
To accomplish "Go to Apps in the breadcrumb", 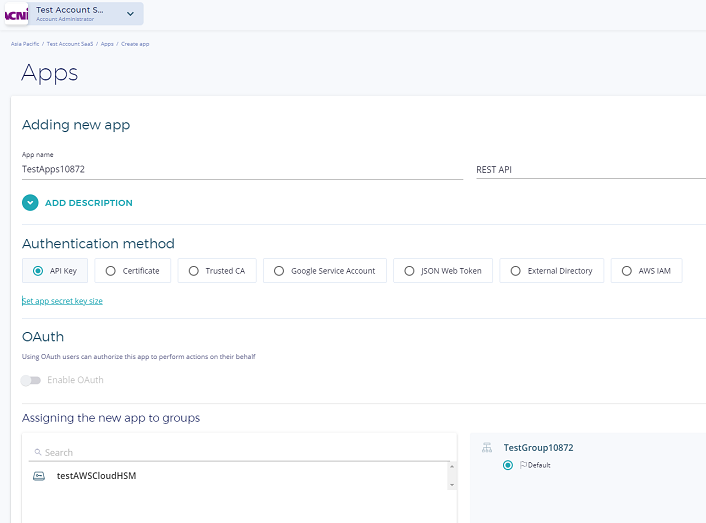I will click(107, 44).
